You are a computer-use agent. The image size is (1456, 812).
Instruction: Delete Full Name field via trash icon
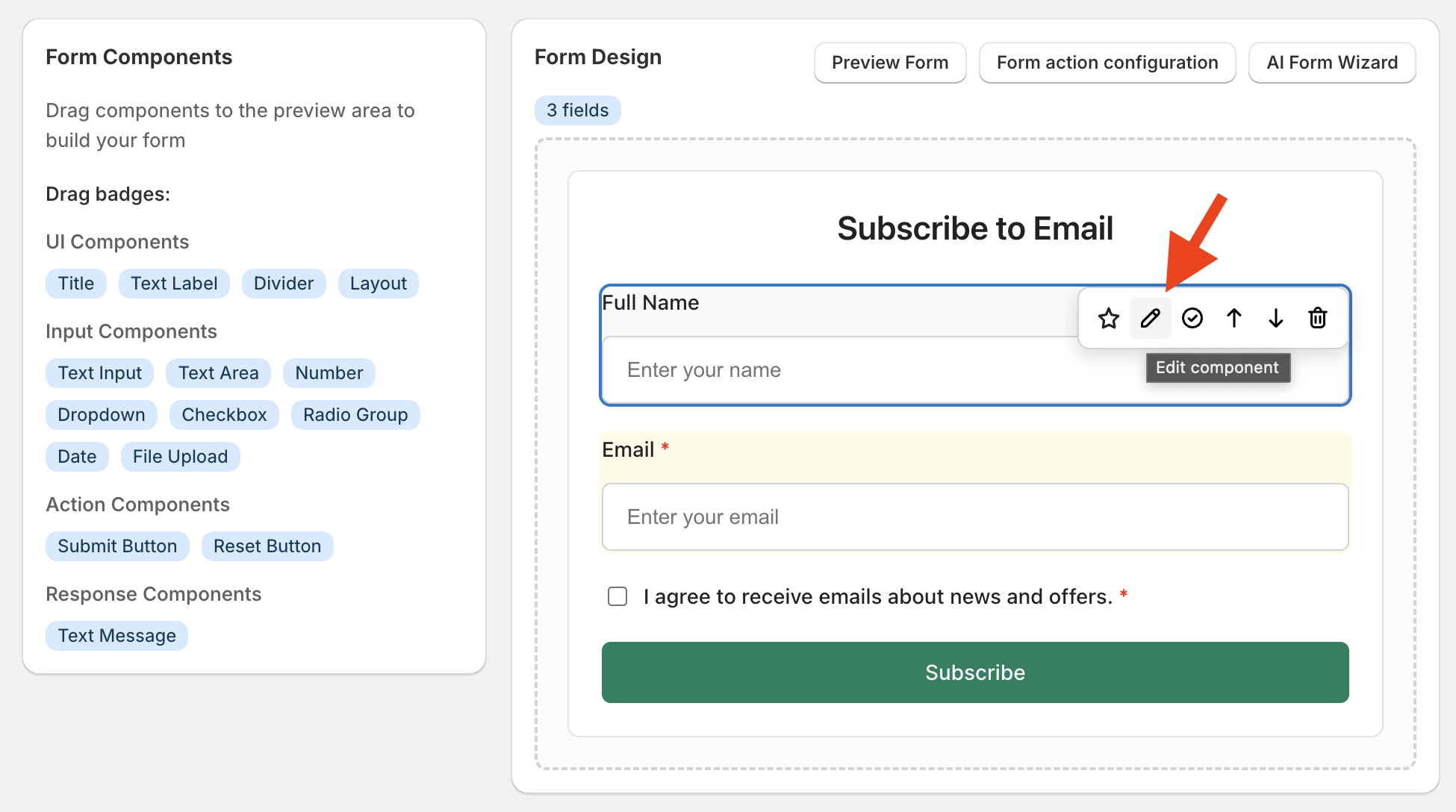pos(1318,319)
